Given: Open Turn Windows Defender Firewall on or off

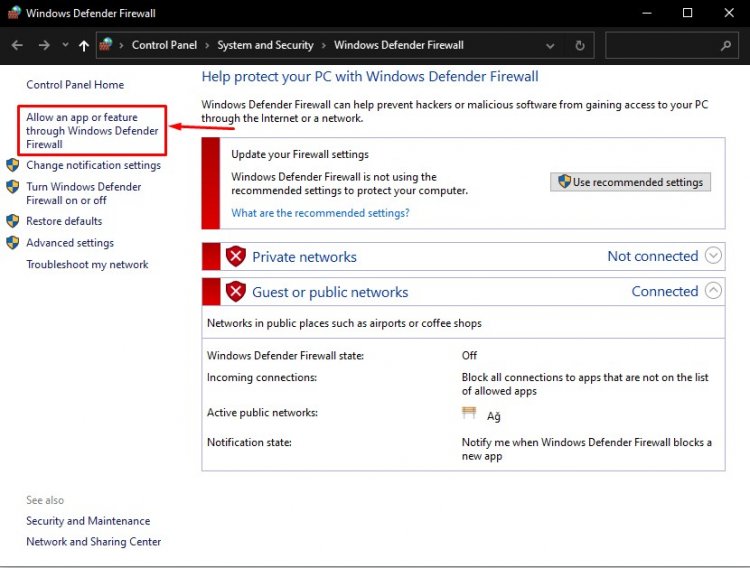Looking at the screenshot, I should point(84,193).
